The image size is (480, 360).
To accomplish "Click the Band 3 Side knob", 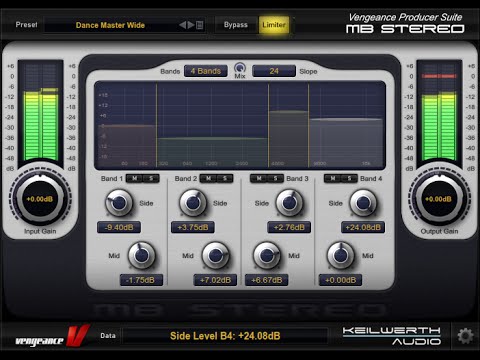I will (x=289, y=203).
